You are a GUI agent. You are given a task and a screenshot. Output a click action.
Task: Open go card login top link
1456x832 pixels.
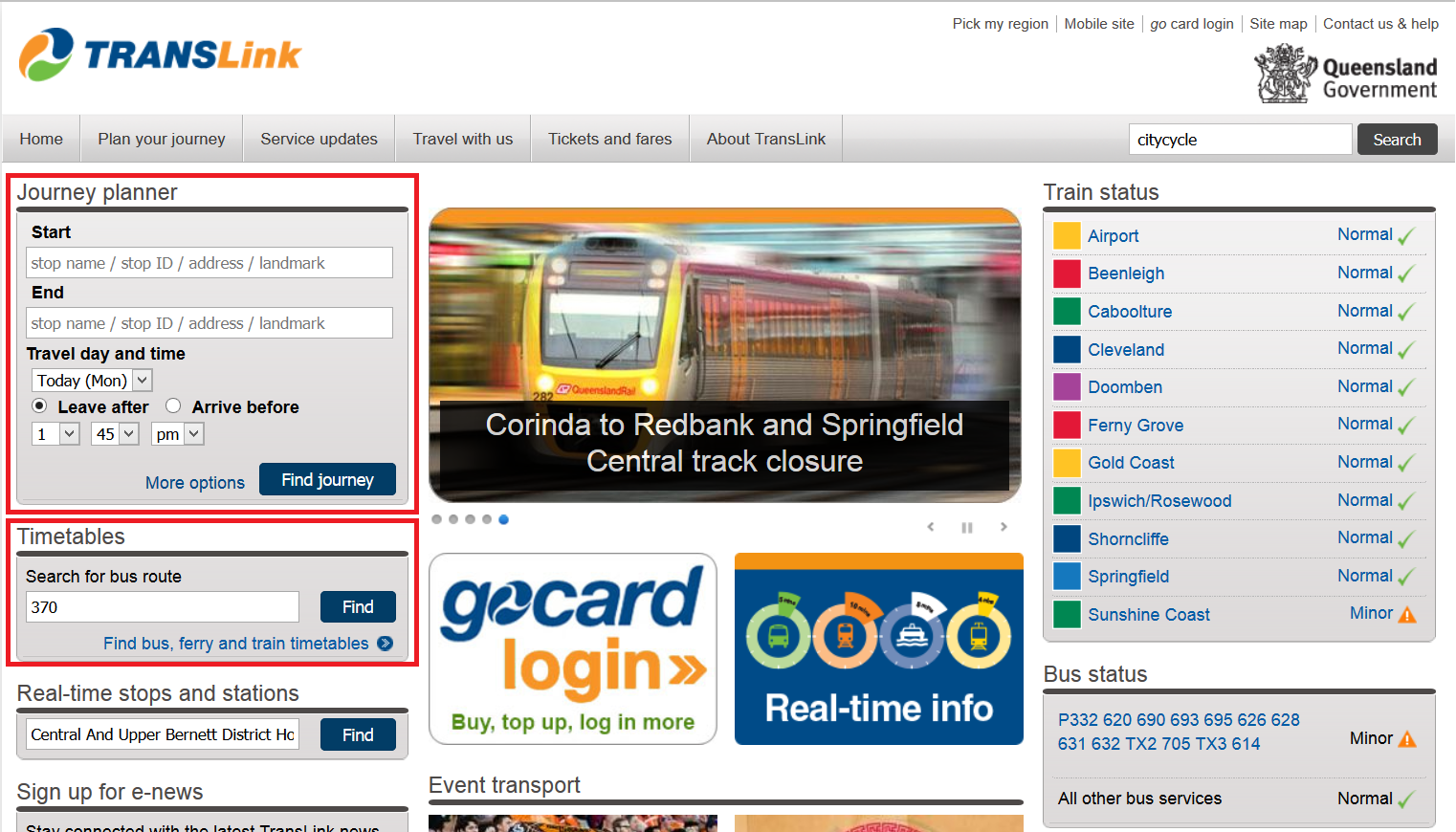point(1192,24)
